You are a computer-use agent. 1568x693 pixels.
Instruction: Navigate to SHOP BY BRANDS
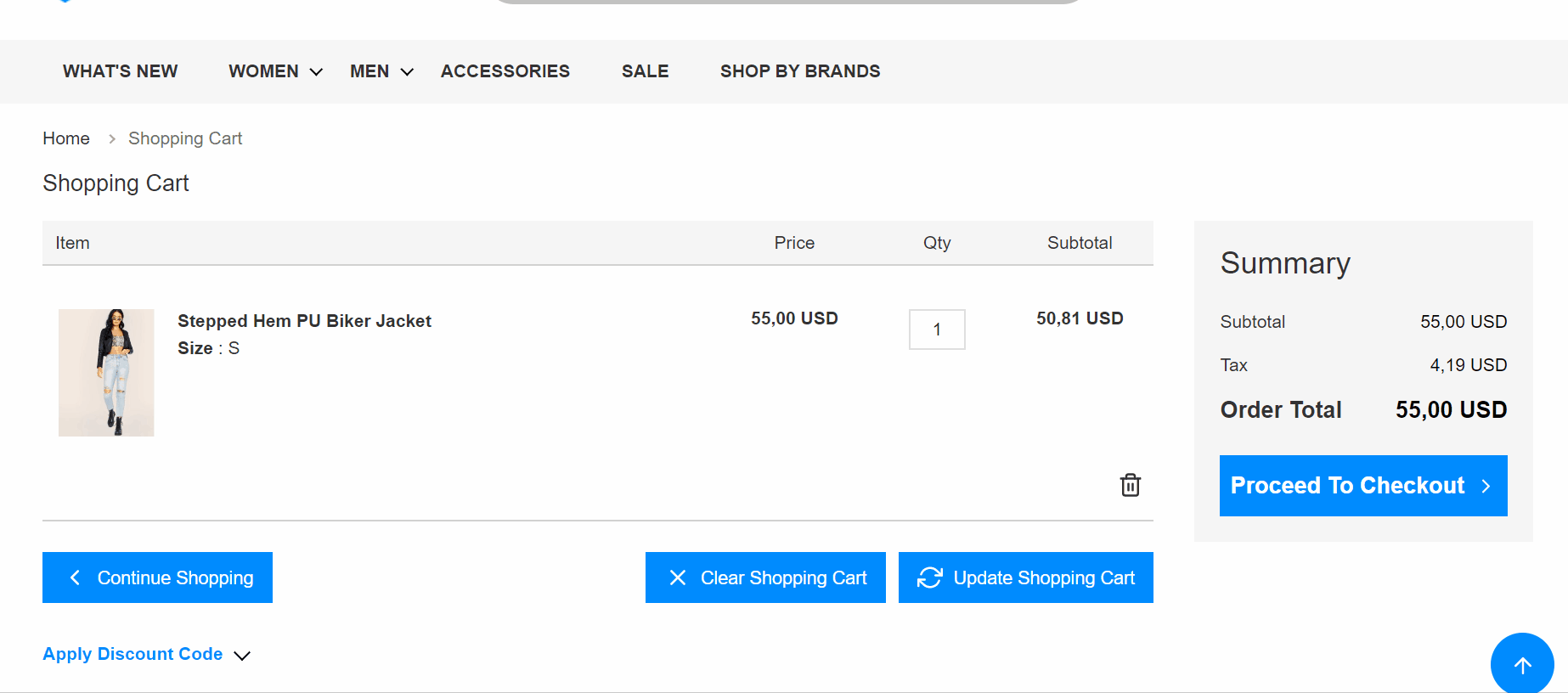pyautogui.click(x=799, y=71)
